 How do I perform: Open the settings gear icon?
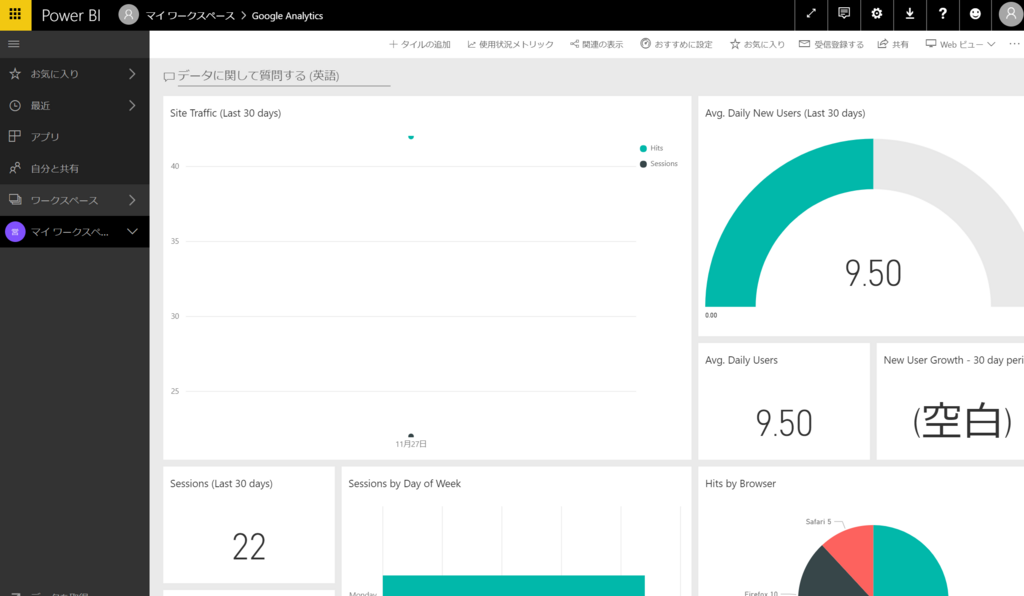pos(876,14)
